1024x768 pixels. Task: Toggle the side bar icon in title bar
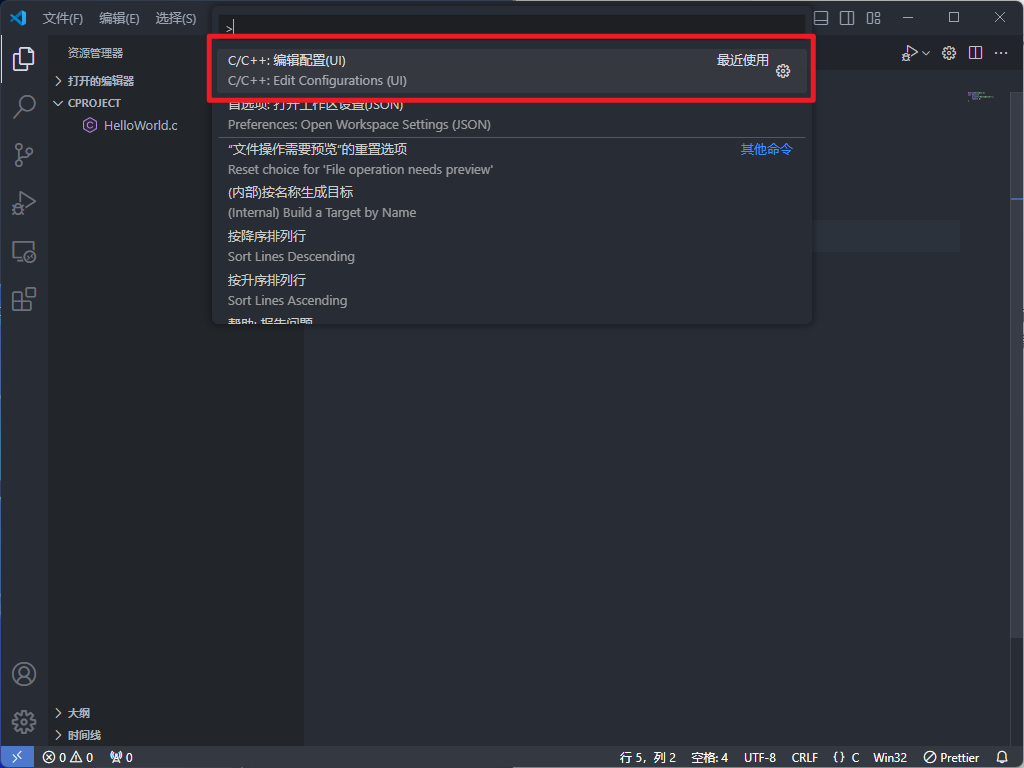[x=847, y=18]
